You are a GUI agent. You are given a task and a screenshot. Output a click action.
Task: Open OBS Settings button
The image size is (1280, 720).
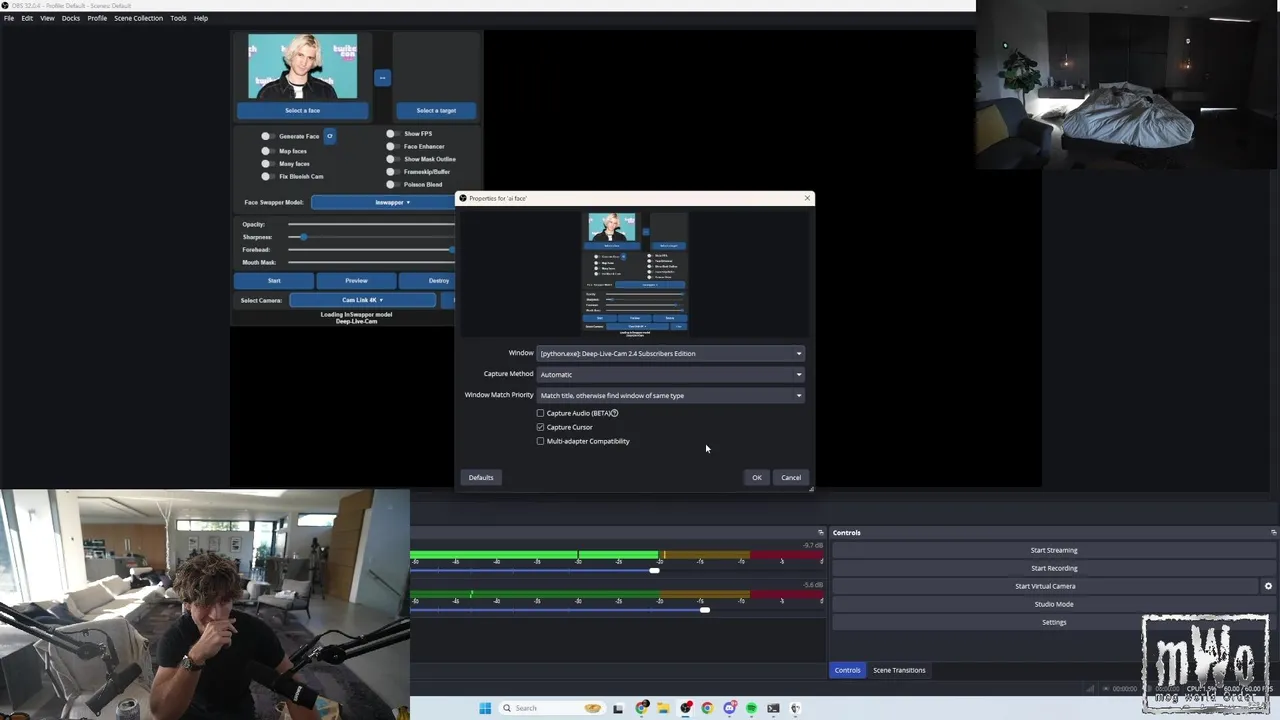point(1054,622)
